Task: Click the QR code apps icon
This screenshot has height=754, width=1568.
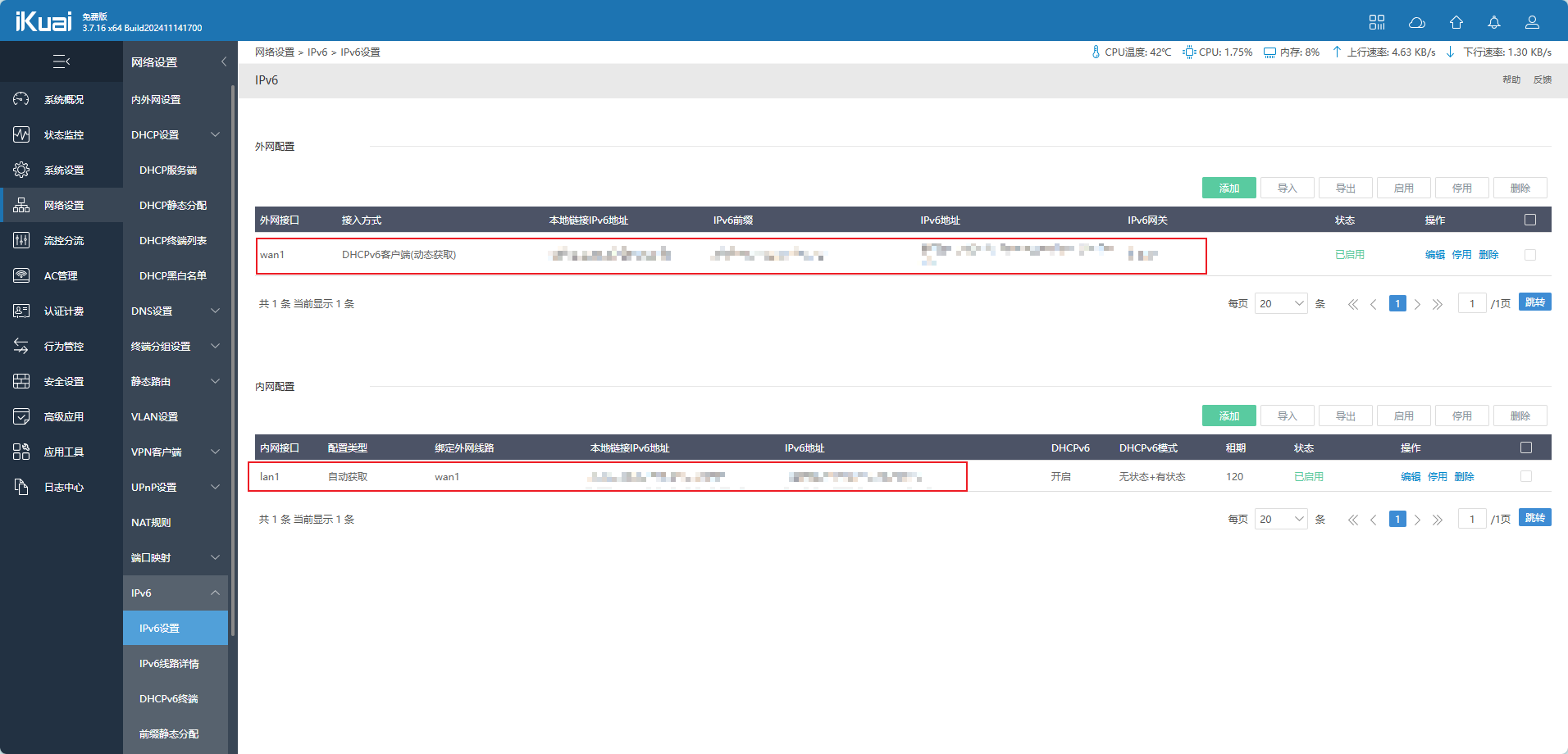Action: click(x=1377, y=22)
